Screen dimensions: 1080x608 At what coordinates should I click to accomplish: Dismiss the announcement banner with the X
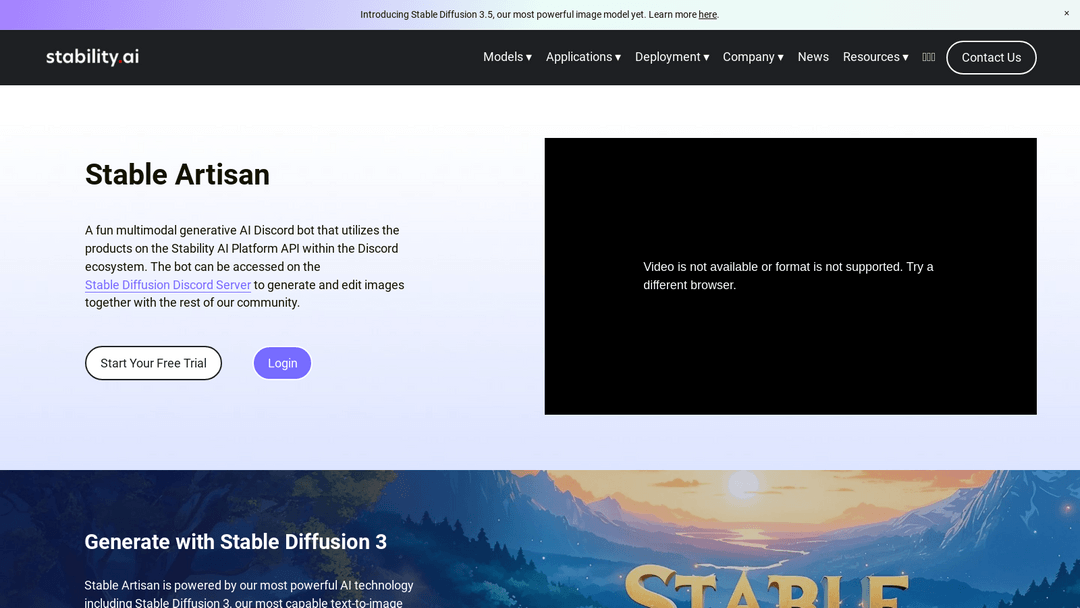pos(1066,13)
